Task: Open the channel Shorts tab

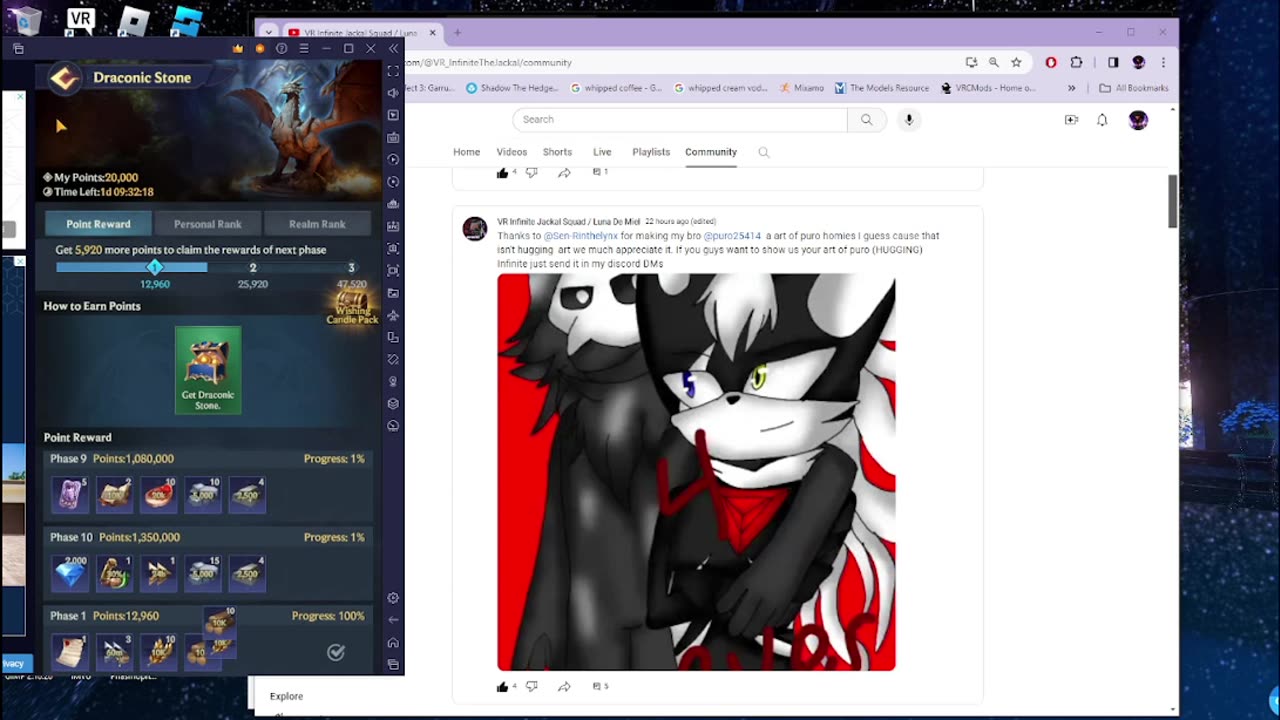Action: (557, 152)
